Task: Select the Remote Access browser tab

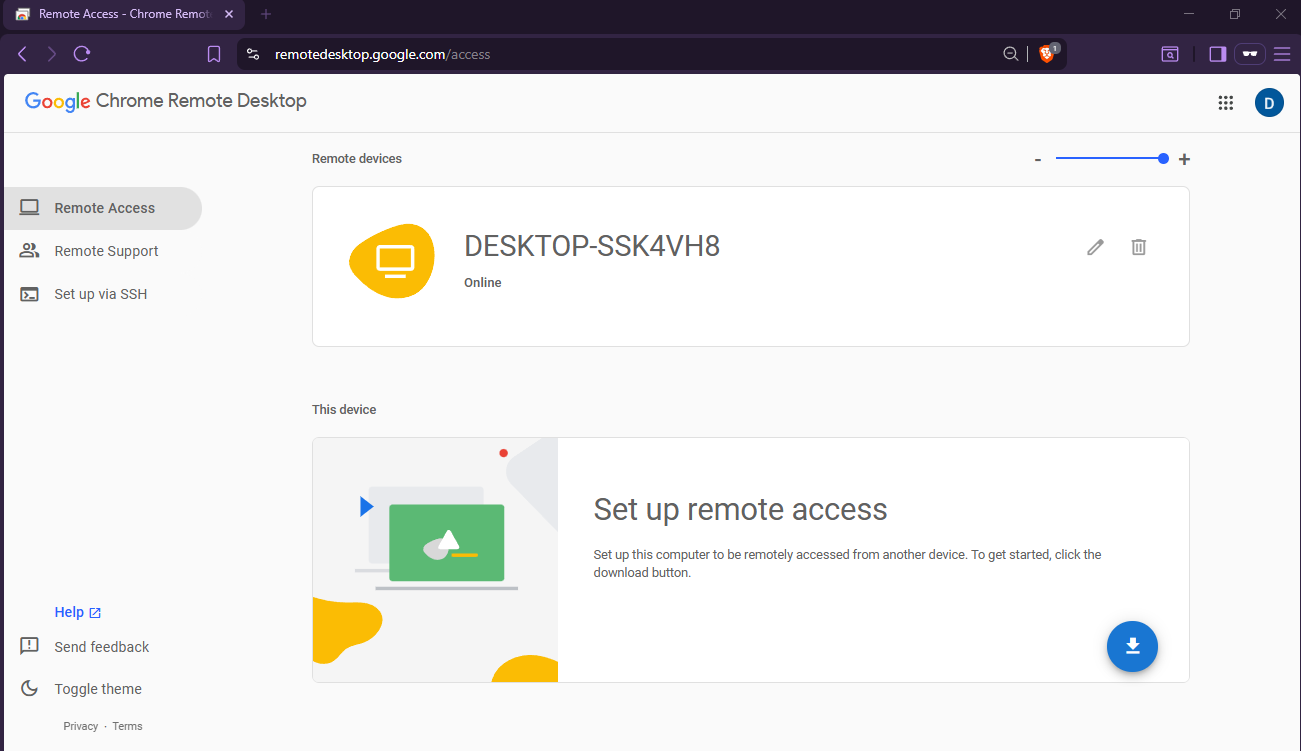Action: click(x=125, y=15)
